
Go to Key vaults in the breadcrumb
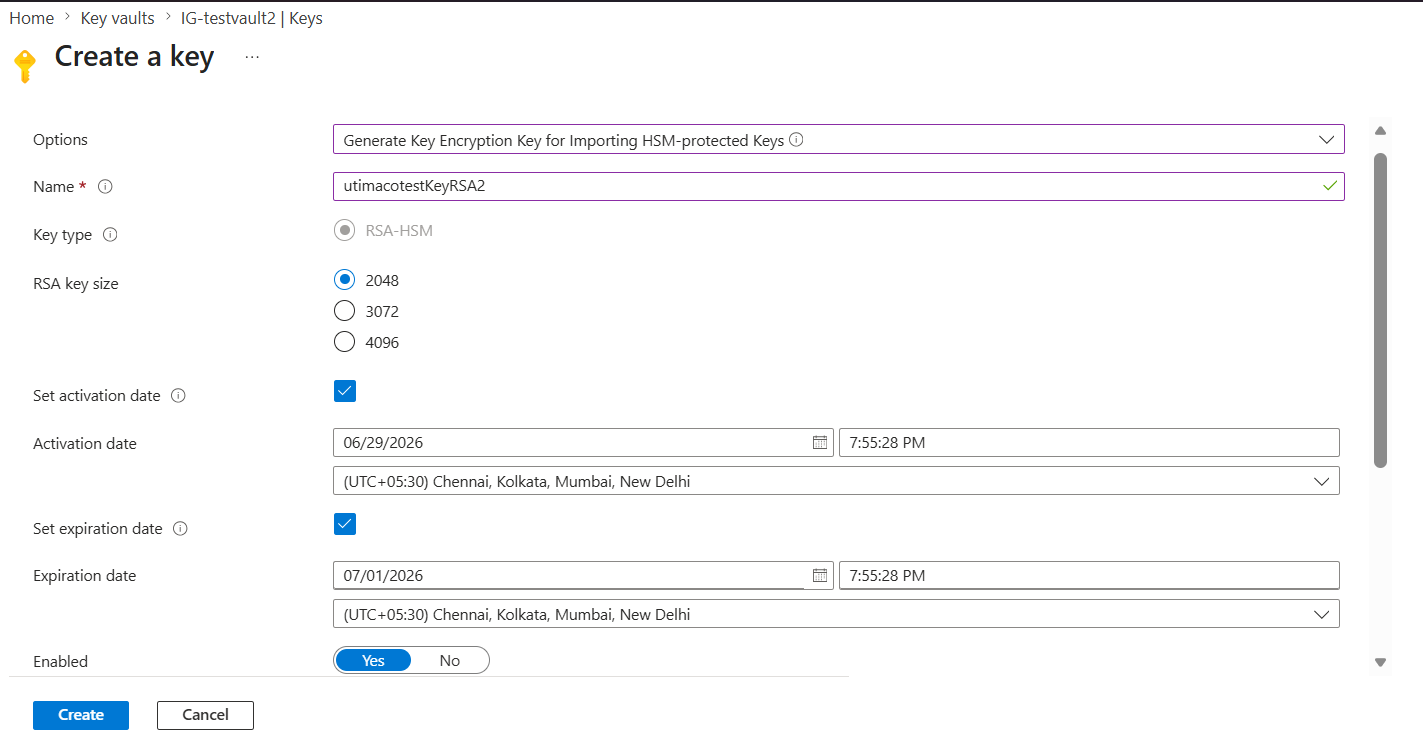118,18
